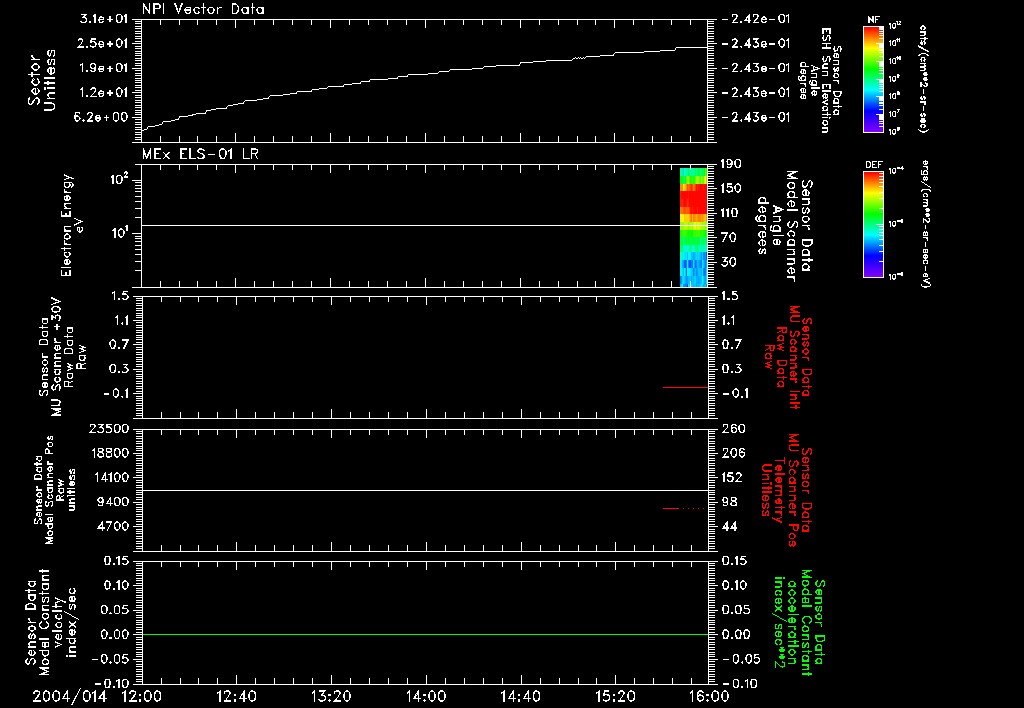Click the "110" scanner angle tick
This screenshot has width=1024, height=708.
point(731,213)
